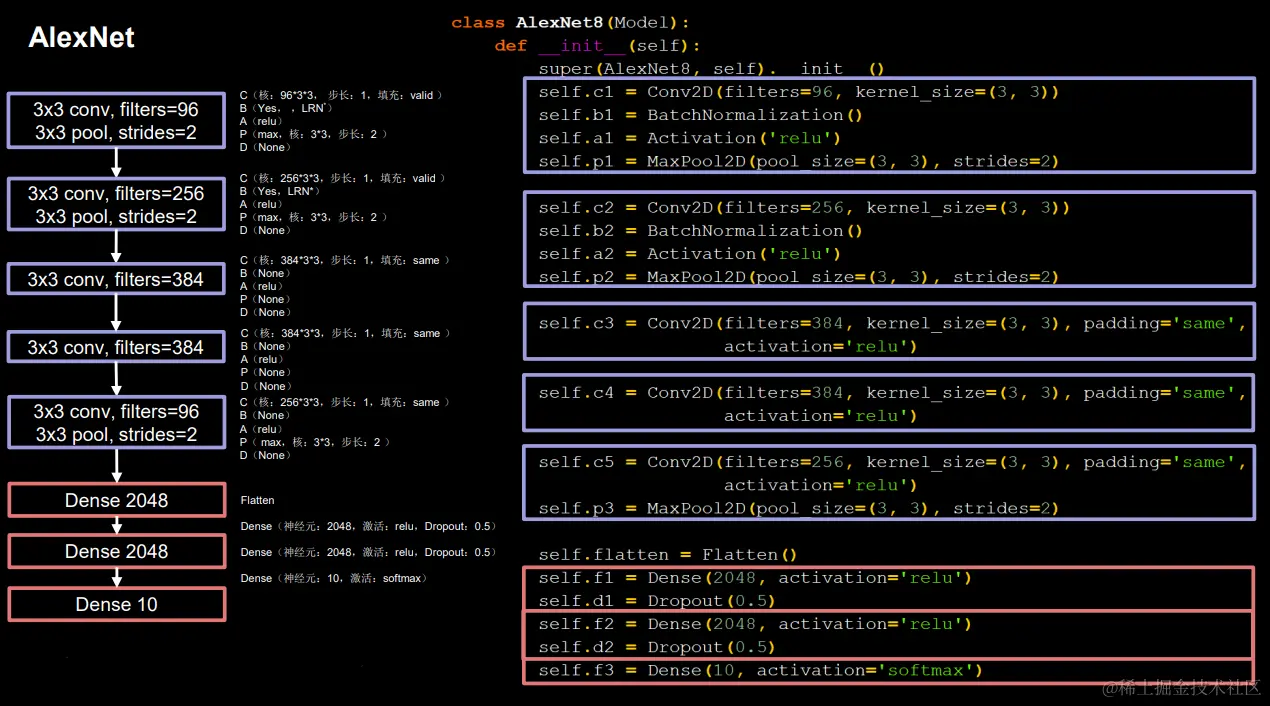Select the "self.p2 = MaxPool2D" line

pos(798,277)
